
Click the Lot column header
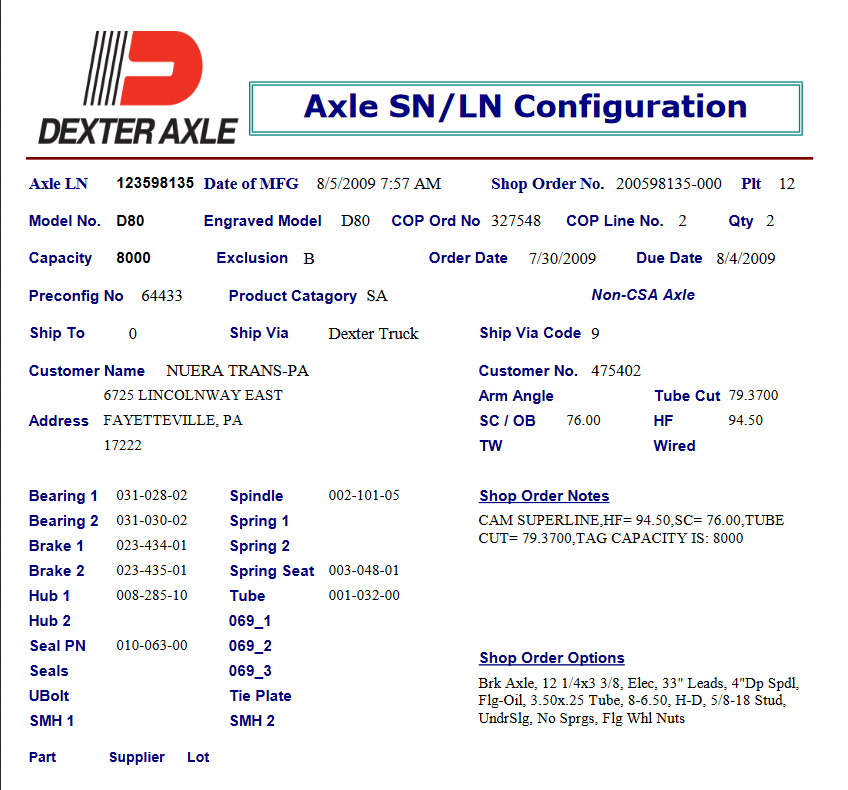pos(198,756)
